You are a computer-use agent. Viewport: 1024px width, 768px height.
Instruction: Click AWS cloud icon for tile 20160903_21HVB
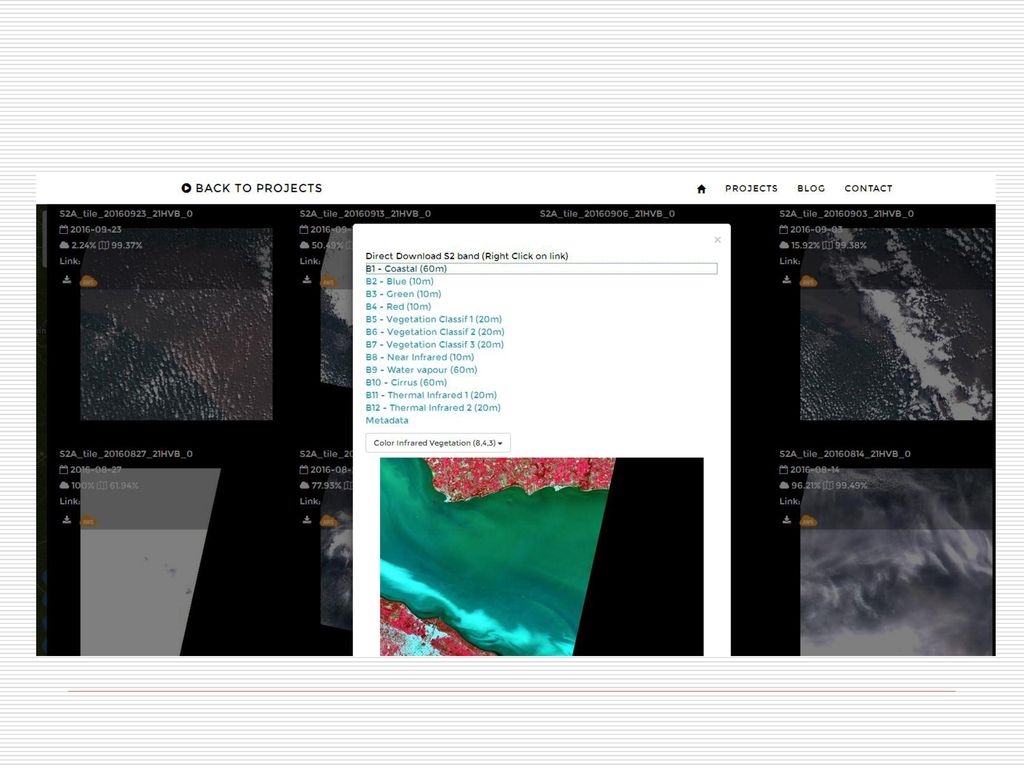(808, 281)
